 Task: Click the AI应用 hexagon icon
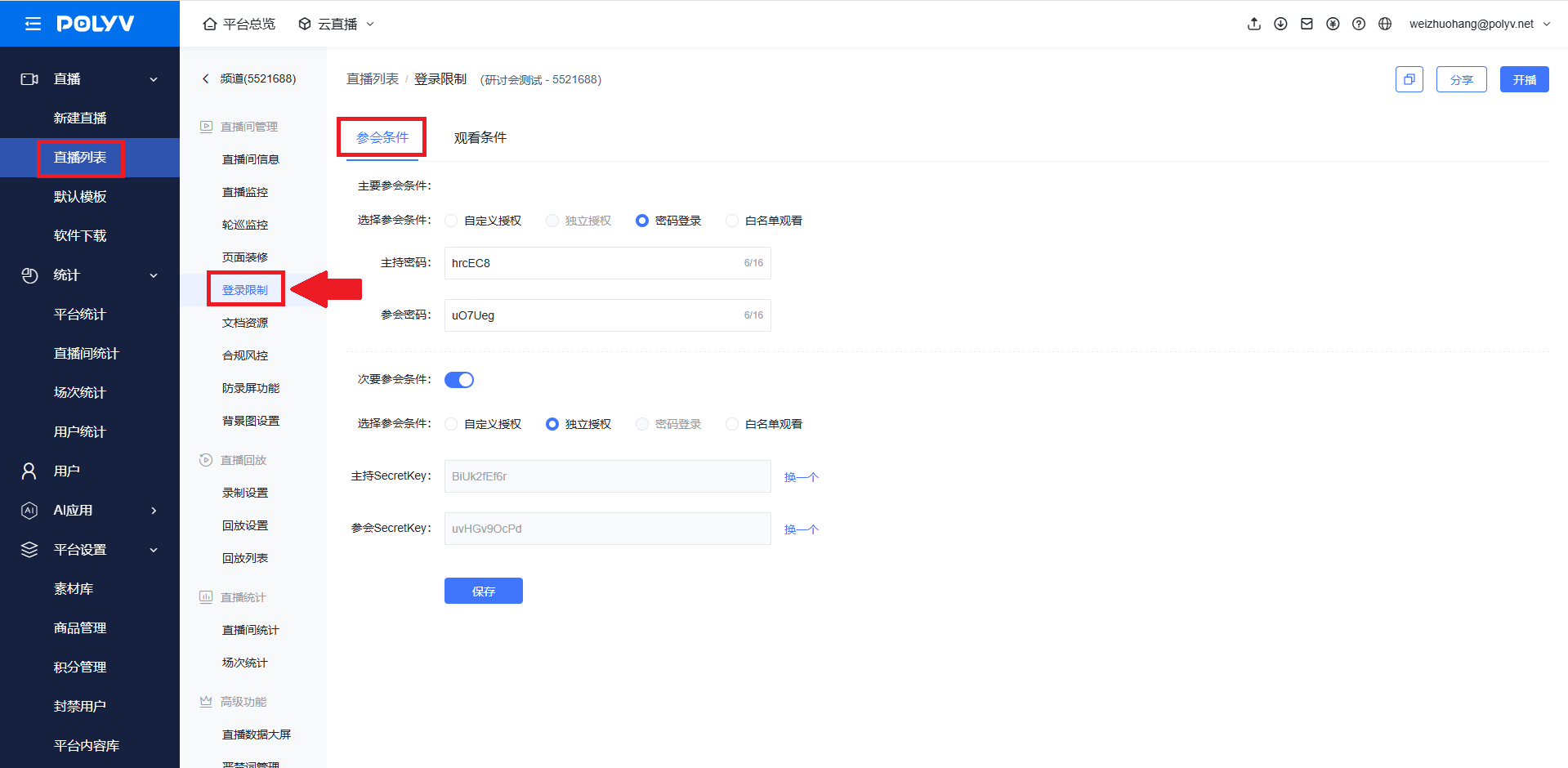coord(29,511)
